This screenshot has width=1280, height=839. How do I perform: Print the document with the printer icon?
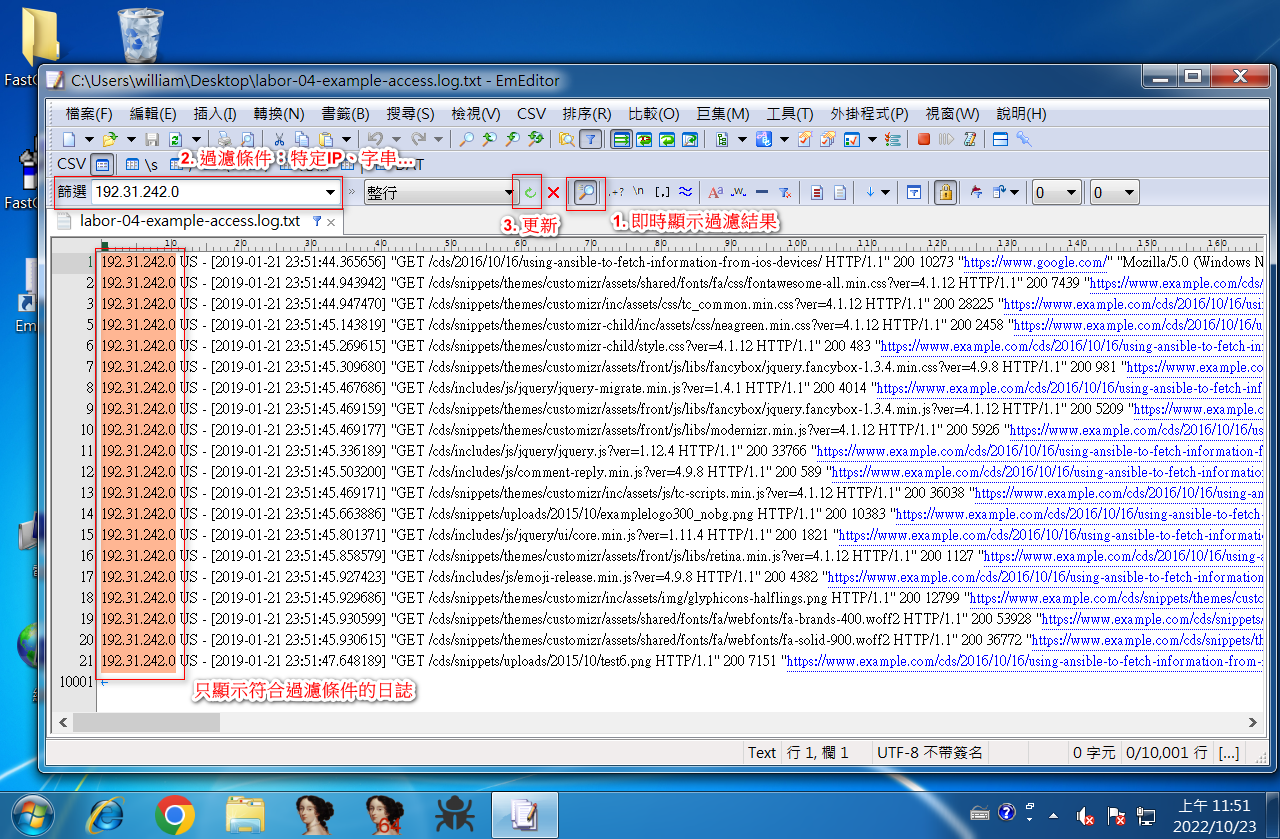[x=224, y=139]
